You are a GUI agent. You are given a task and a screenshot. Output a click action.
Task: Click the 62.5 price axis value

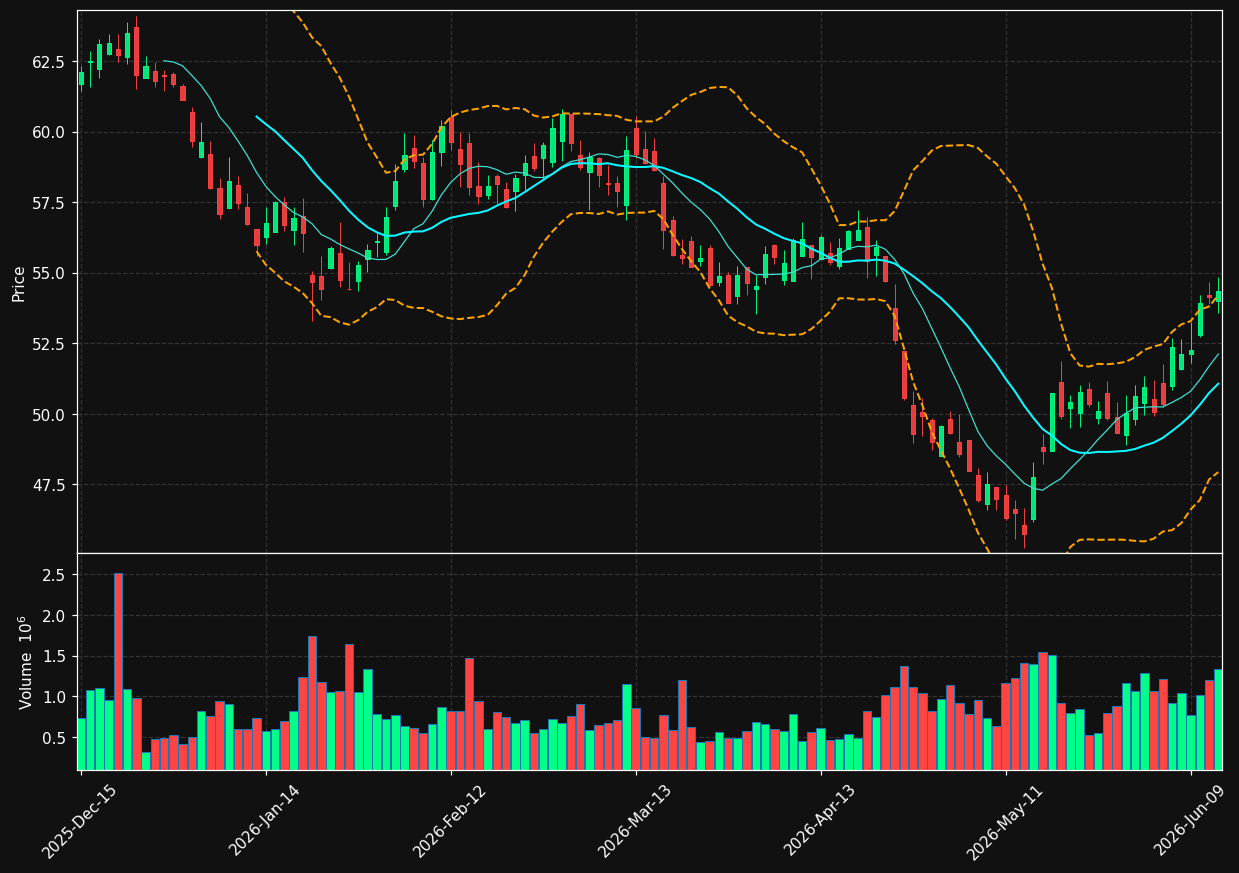(49, 62)
